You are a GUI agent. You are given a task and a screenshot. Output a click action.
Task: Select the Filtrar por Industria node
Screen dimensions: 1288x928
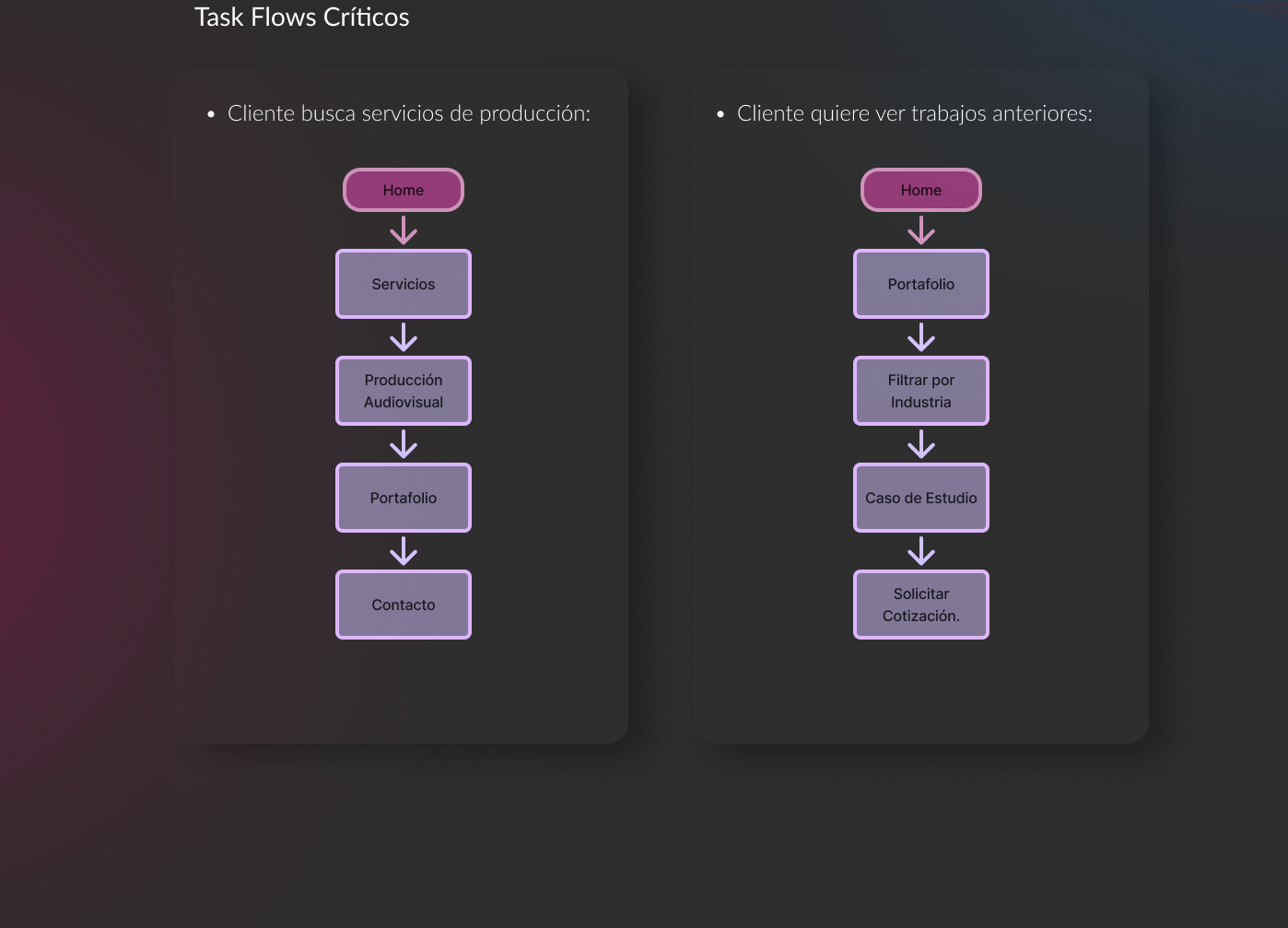point(921,391)
